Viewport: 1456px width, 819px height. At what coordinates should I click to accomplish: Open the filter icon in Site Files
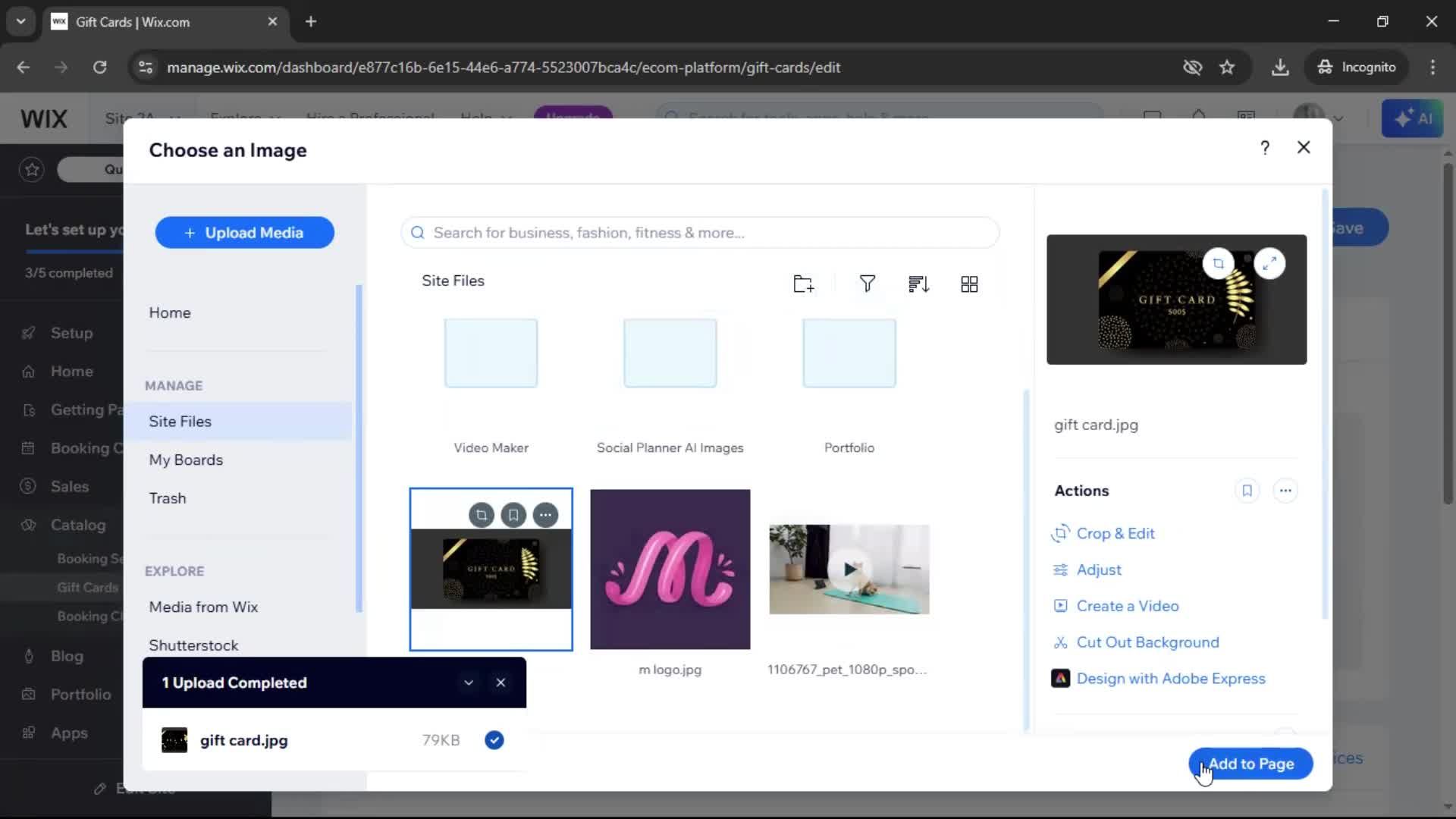(868, 284)
